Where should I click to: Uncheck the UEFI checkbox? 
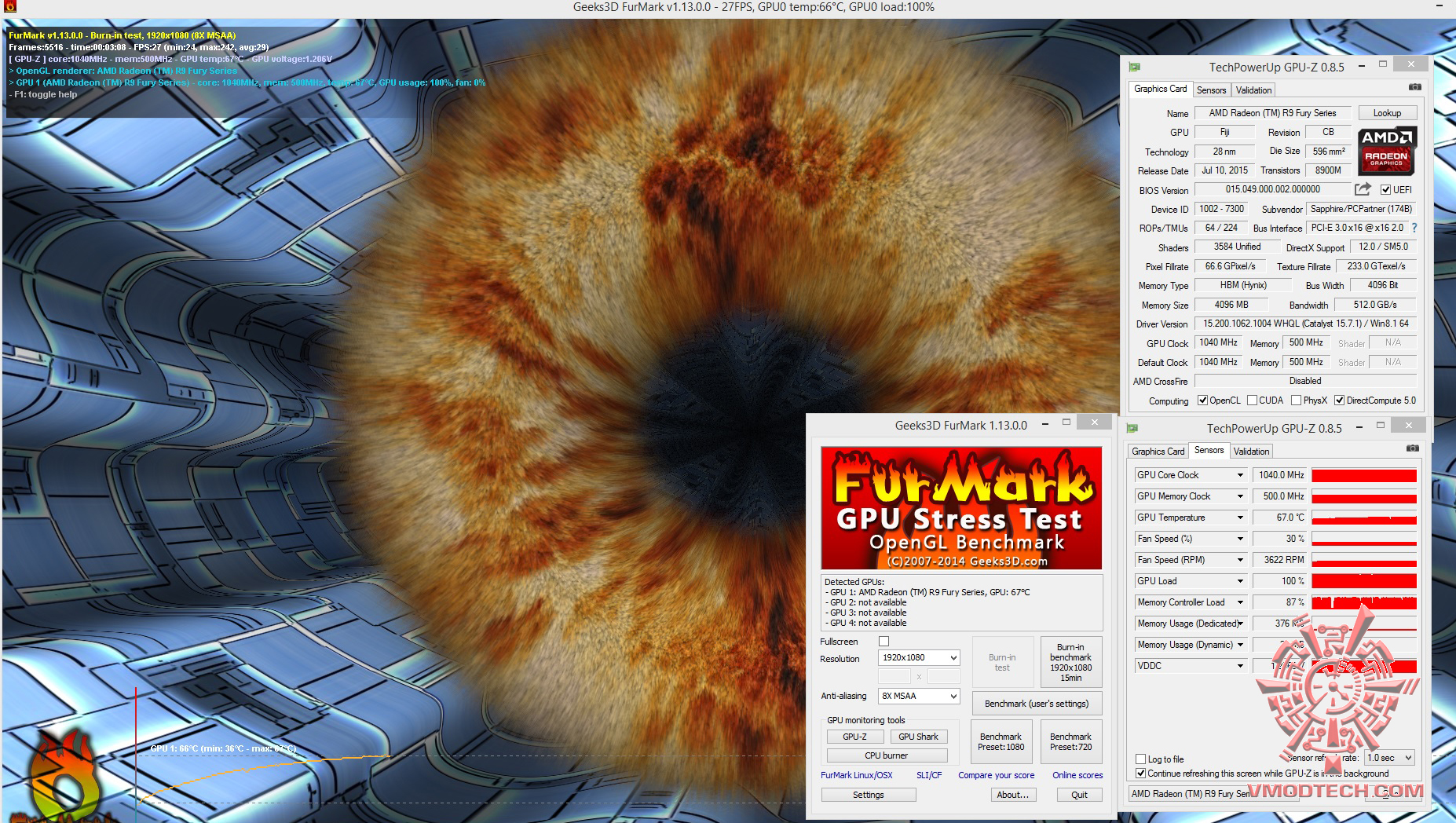[1386, 189]
